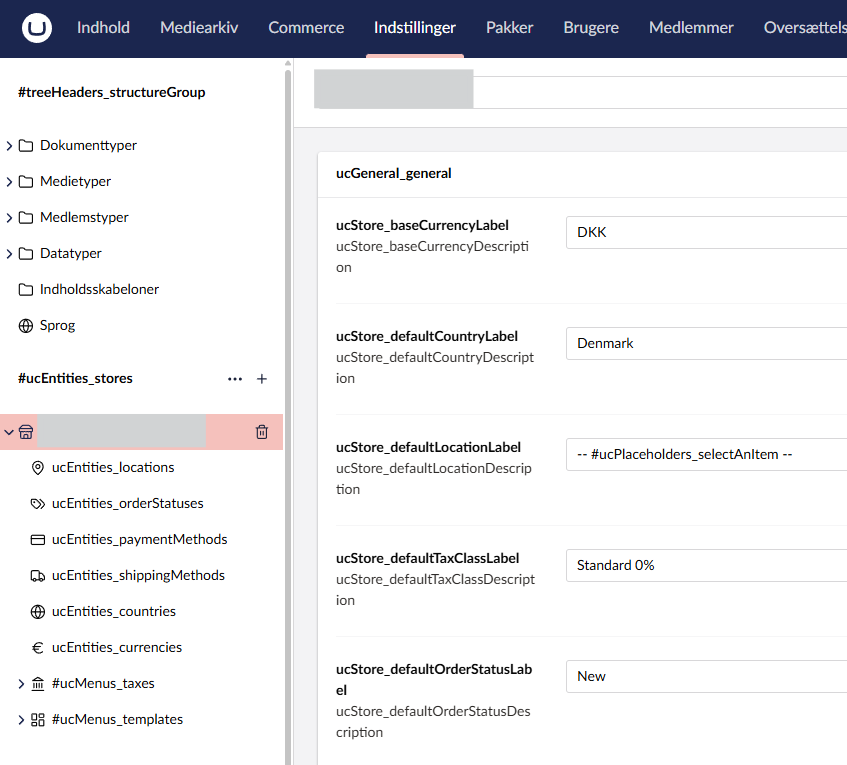Viewport: 847px width, 765px height.
Task: Open the default country dropdown showing Denmark
Action: coord(705,343)
